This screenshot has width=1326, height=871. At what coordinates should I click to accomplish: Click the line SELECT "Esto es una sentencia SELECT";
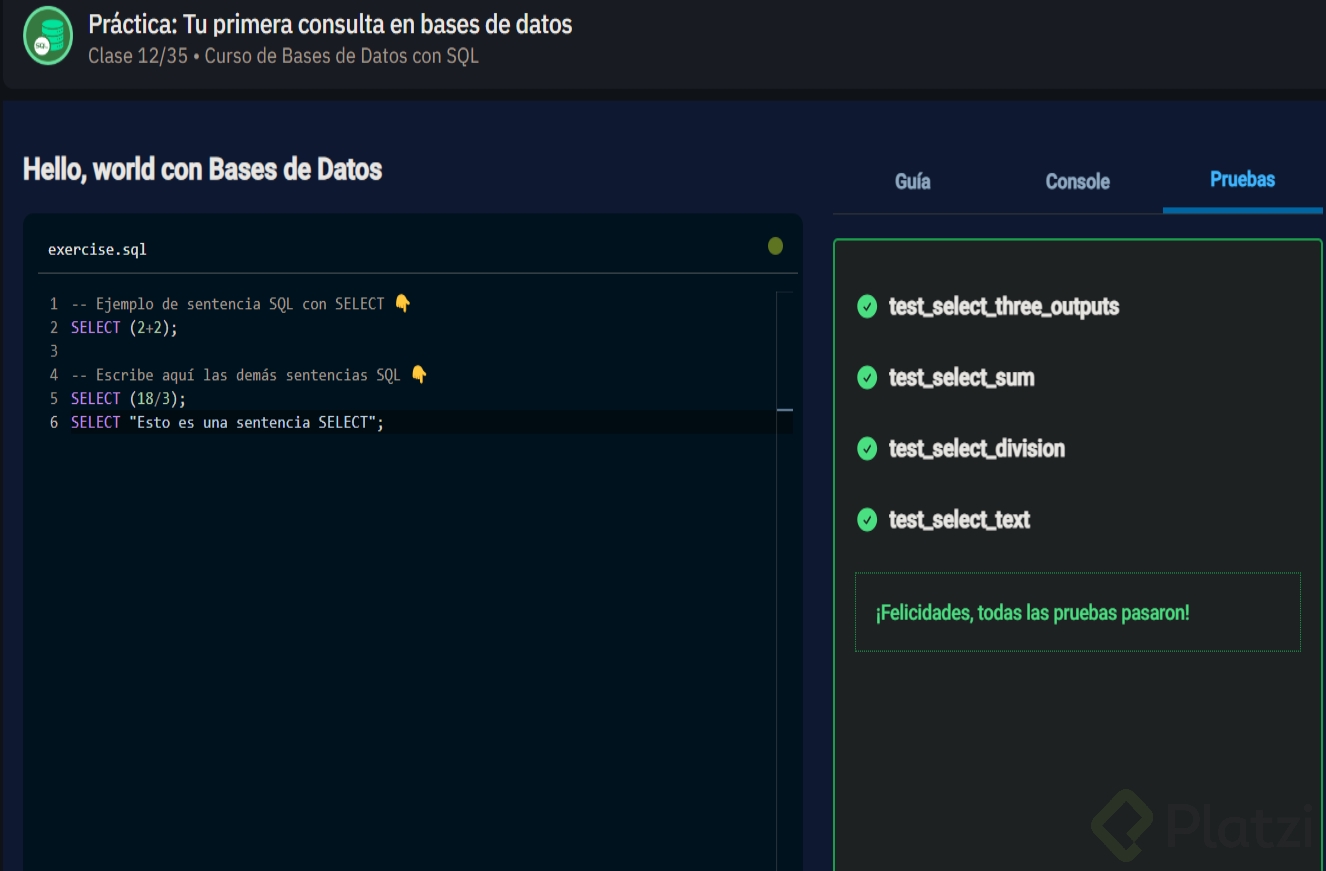(x=227, y=422)
